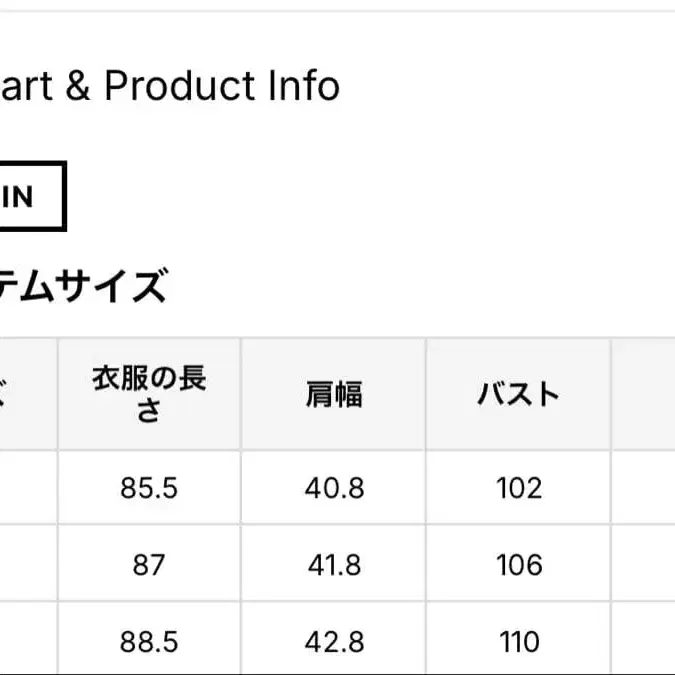The height and width of the screenshot is (675, 675).
Task: Click the cut-off header right of バスト
Action: pyautogui.click(x=645, y=394)
